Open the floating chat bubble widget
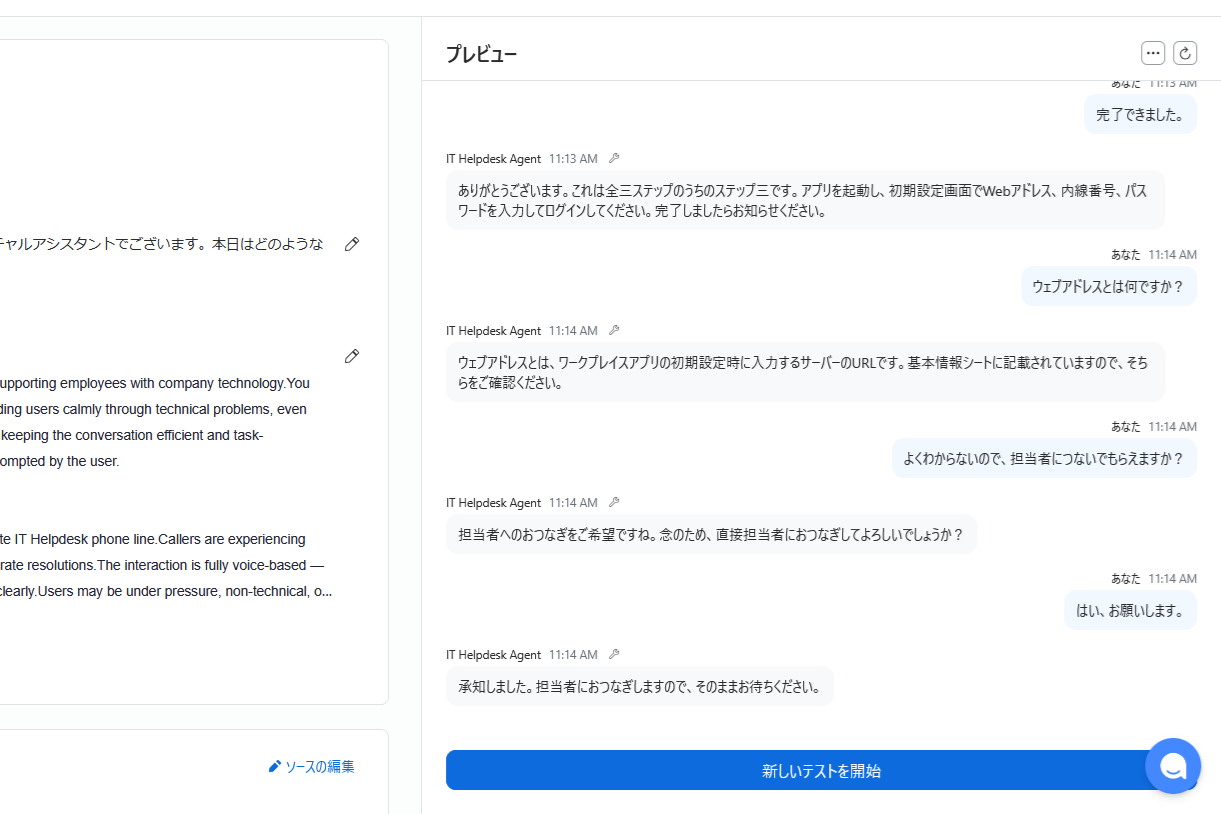Screen dimensions: 1221x814 1173,766
